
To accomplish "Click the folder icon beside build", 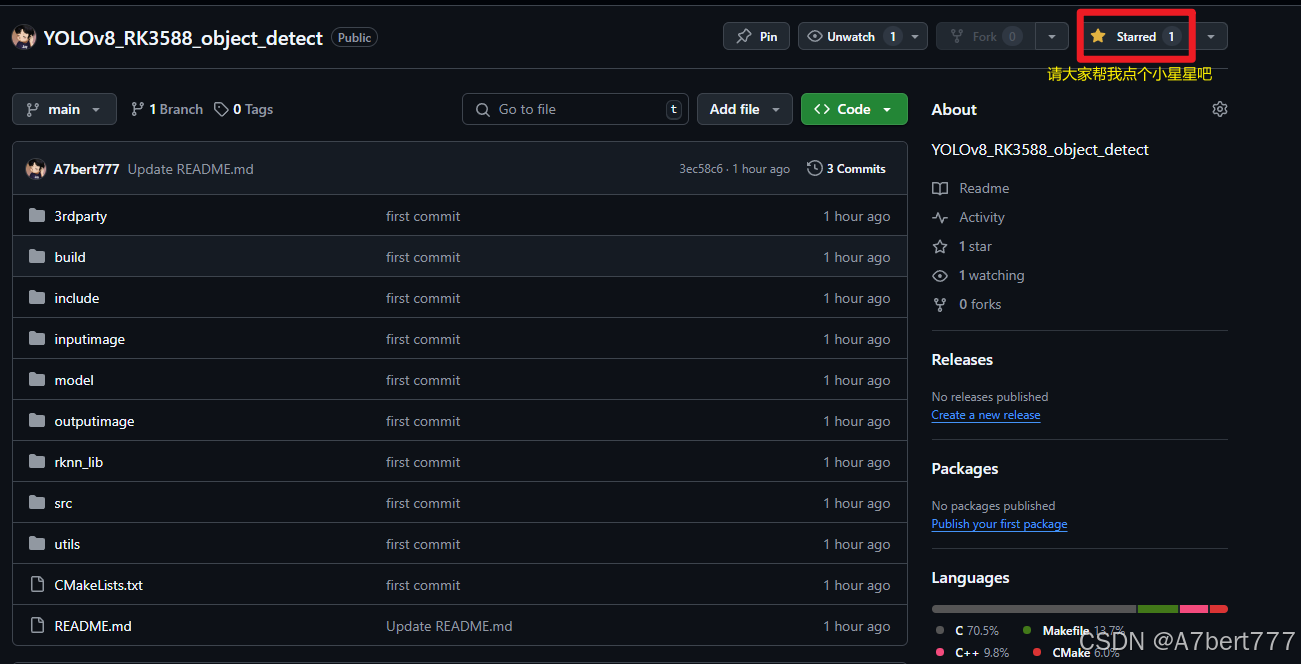I will [x=37, y=257].
